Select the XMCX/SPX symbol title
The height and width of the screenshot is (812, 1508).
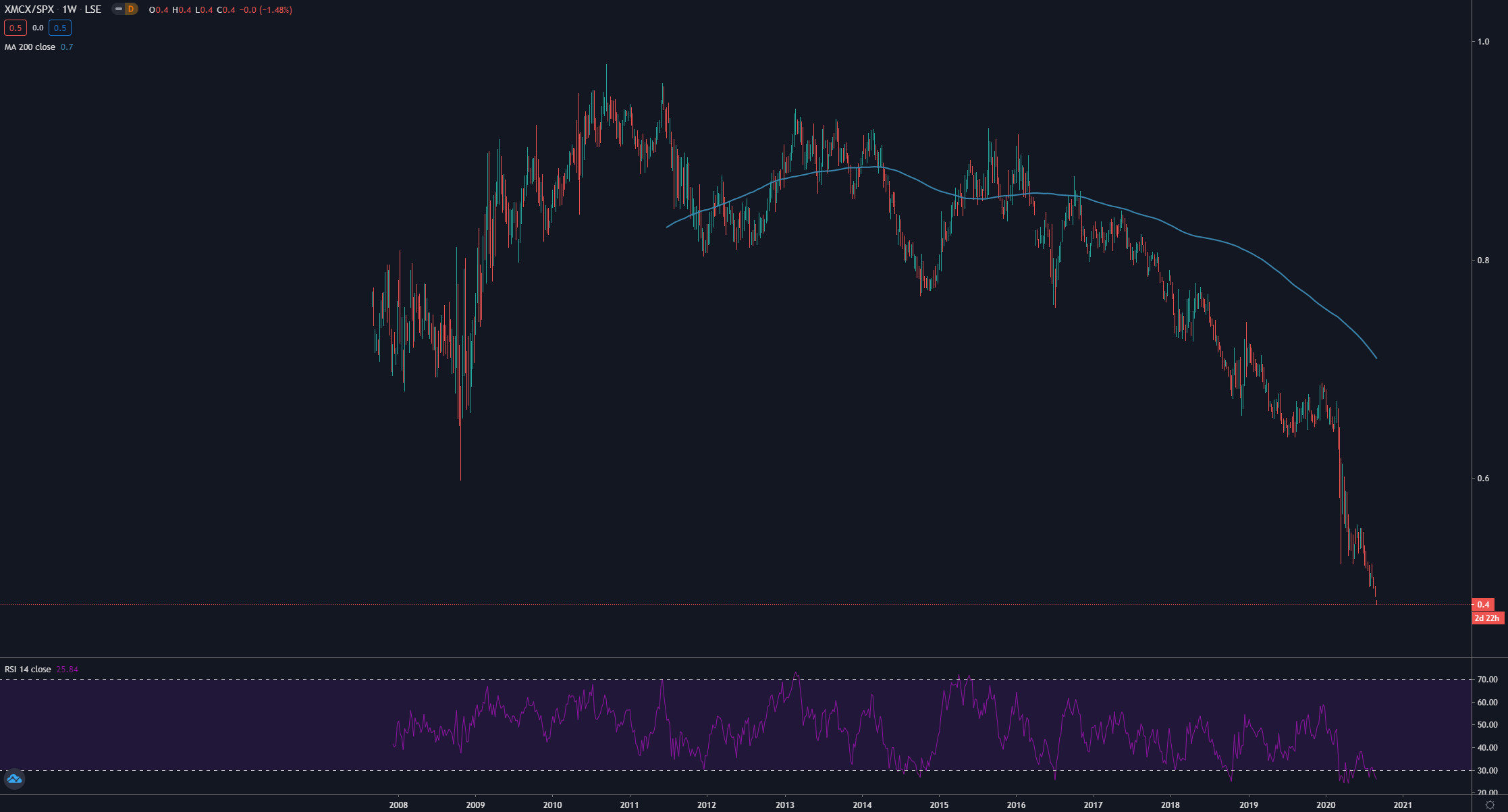pyautogui.click(x=29, y=9)
